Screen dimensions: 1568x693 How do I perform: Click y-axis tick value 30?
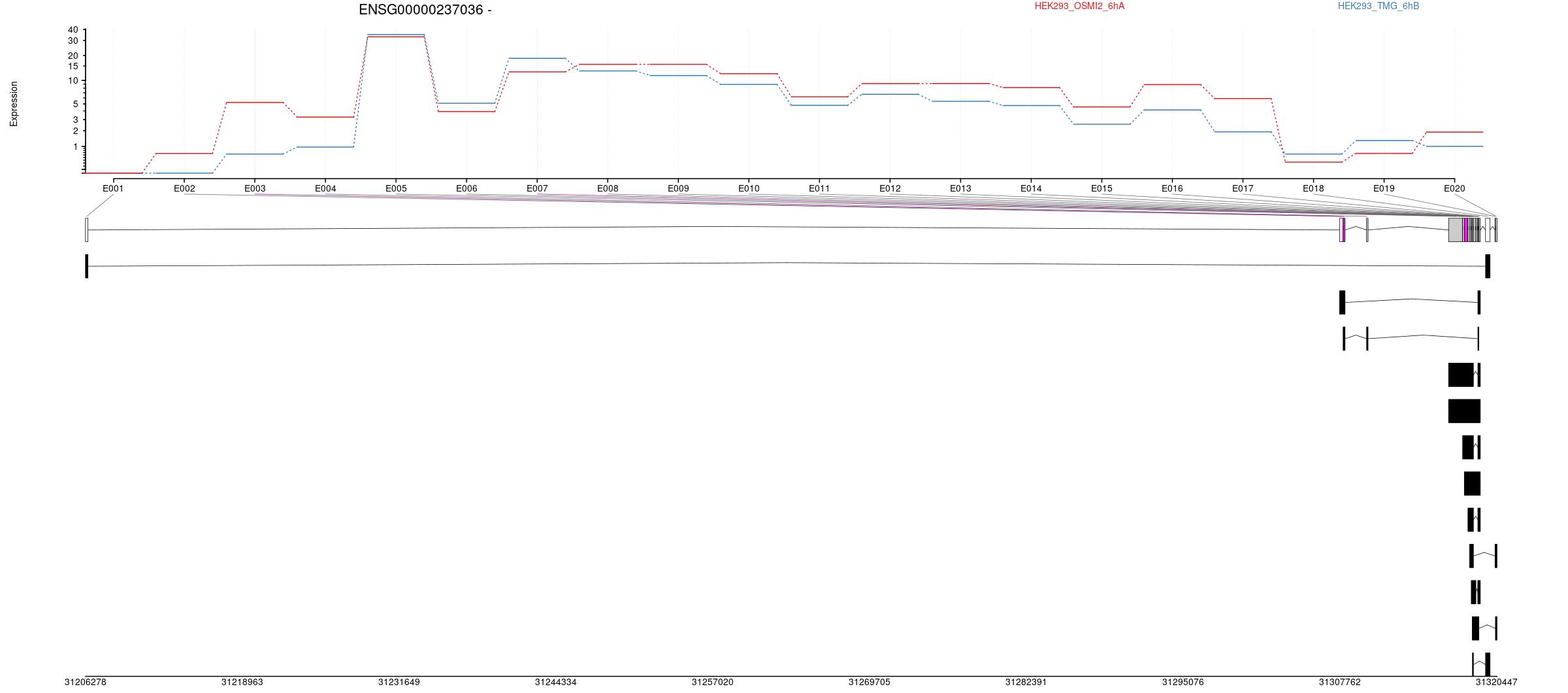tap(73, 41)
